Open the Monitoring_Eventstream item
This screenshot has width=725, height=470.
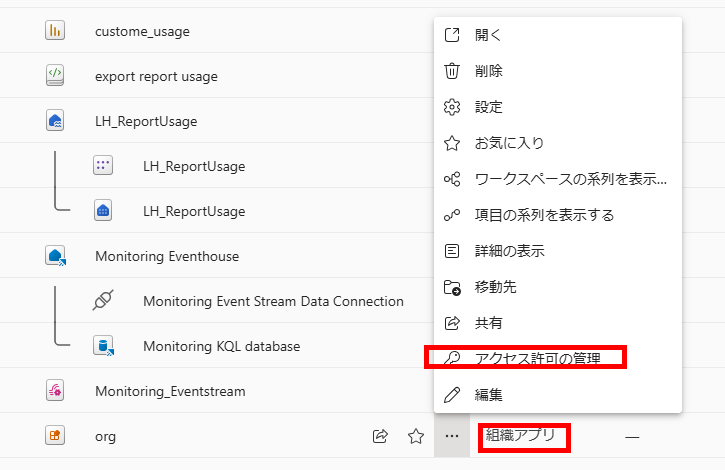click(x=170, y=391)
